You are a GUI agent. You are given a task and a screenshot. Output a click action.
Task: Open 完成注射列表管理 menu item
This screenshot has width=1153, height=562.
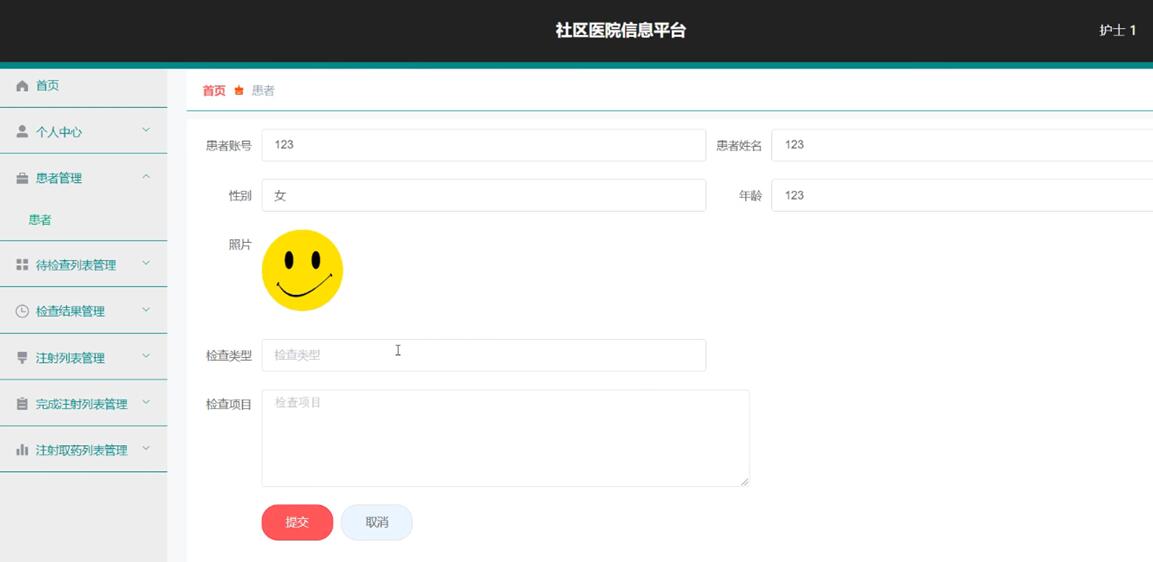83,404
